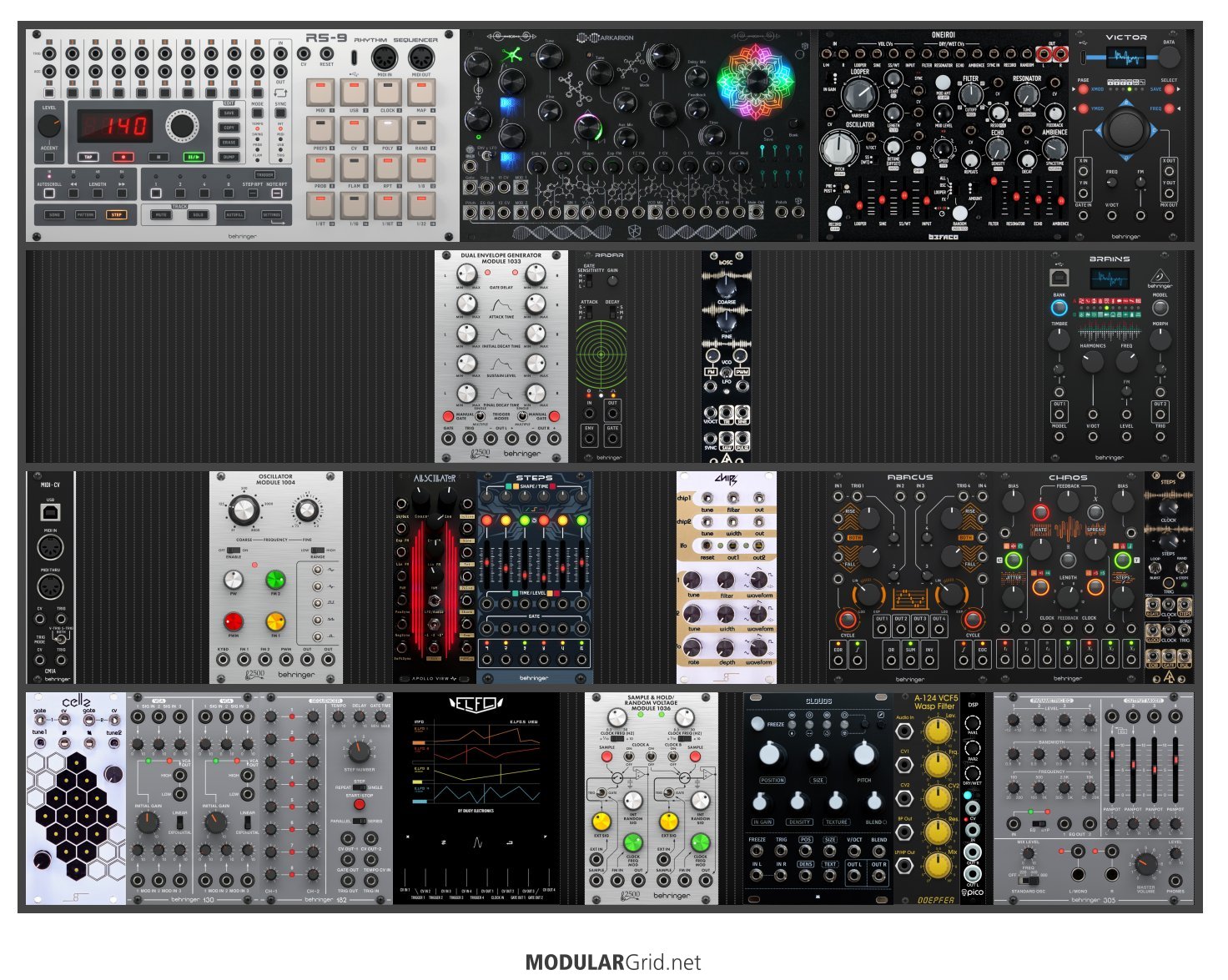Click the fast-forward arrows button beside LENGTH
1228x980 pixels.
point(123,193)
